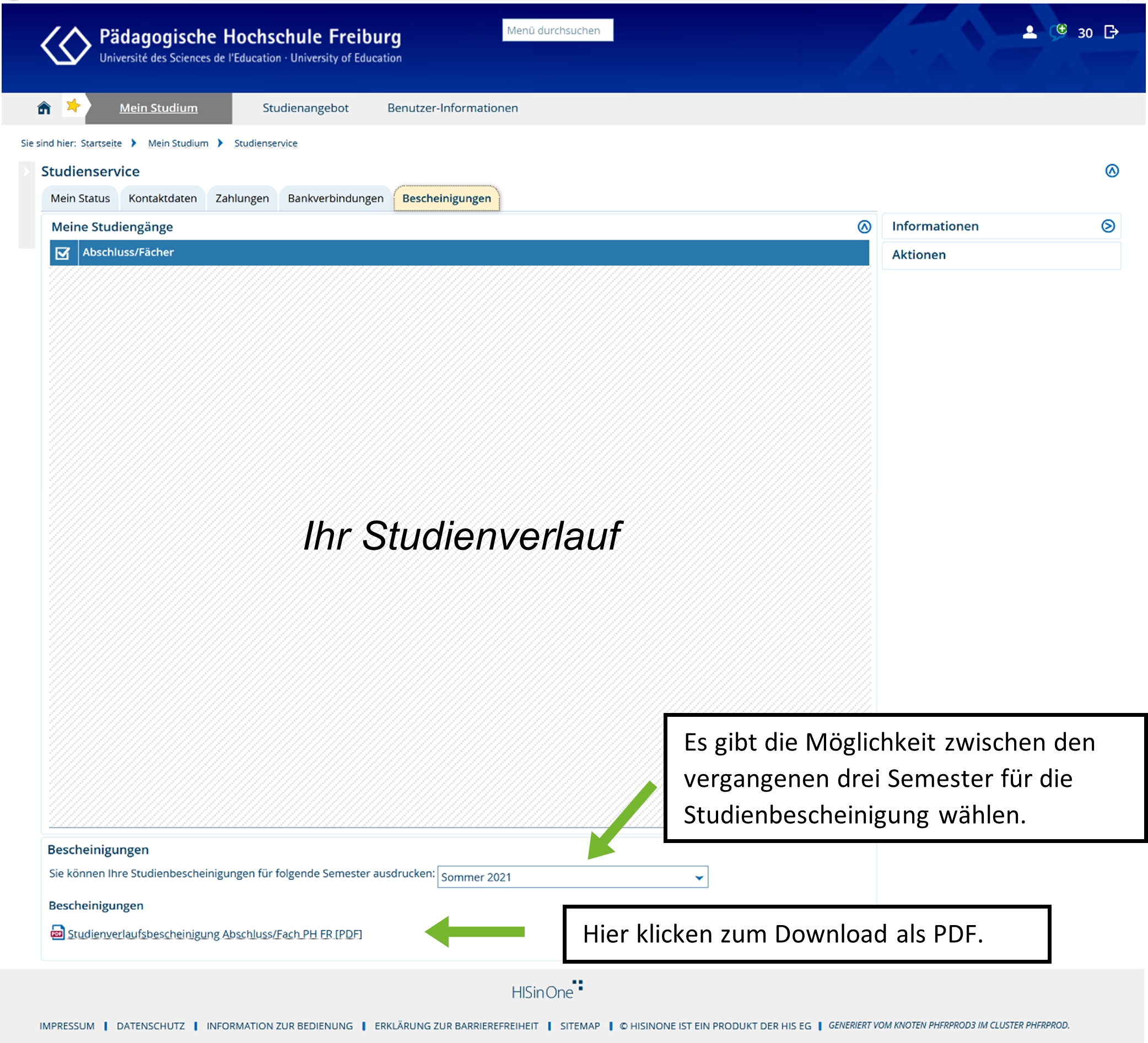Screen dimensions: 1148x1043
Task: Click the session timer value 30
Action: point(1085,33)
